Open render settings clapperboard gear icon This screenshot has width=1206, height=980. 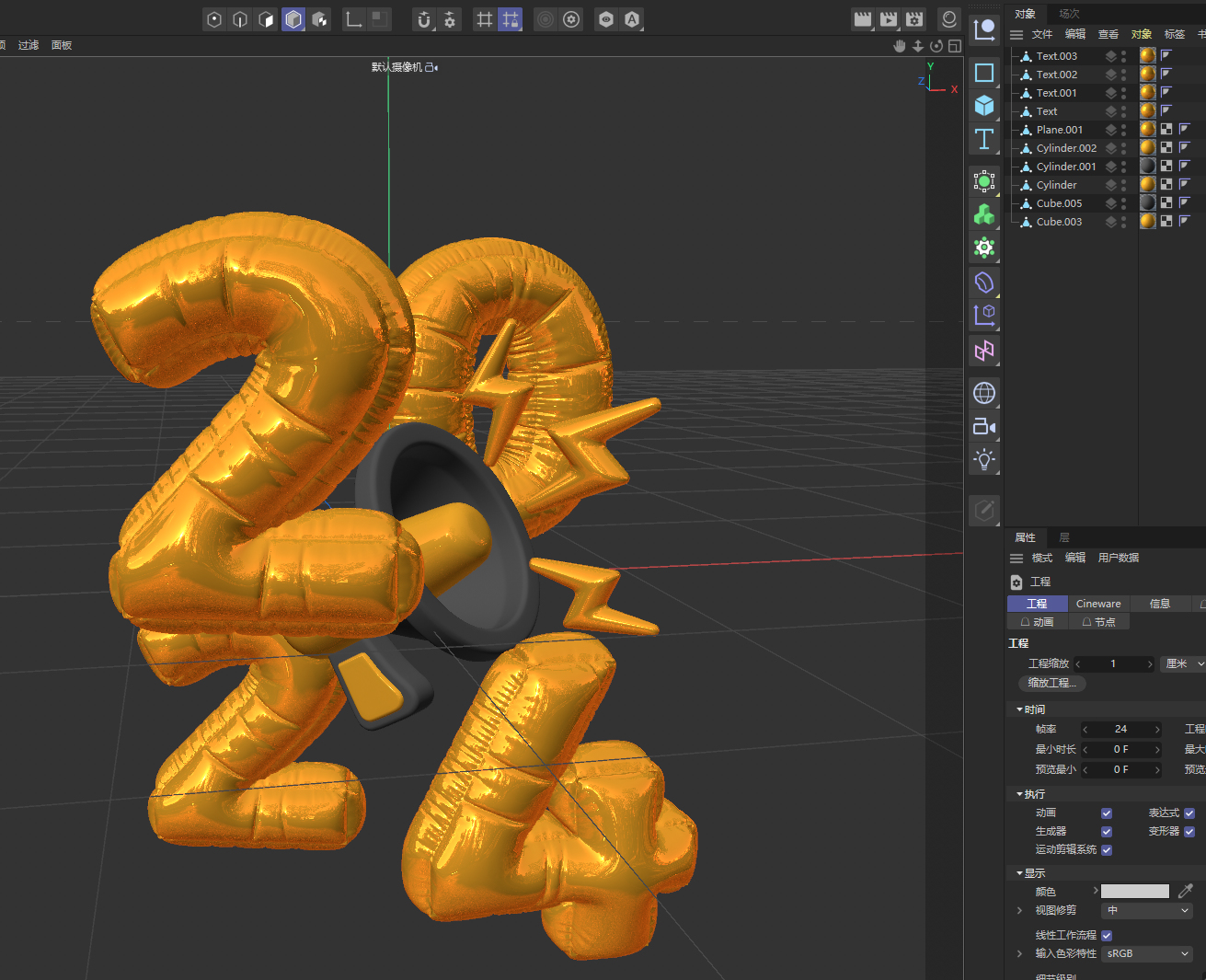coord(914,19)
